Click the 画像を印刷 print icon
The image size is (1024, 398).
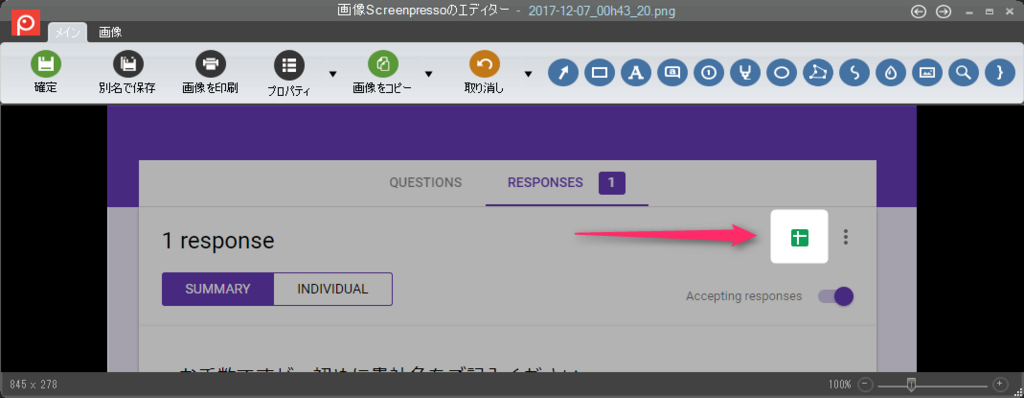click(x=210, y=64)
